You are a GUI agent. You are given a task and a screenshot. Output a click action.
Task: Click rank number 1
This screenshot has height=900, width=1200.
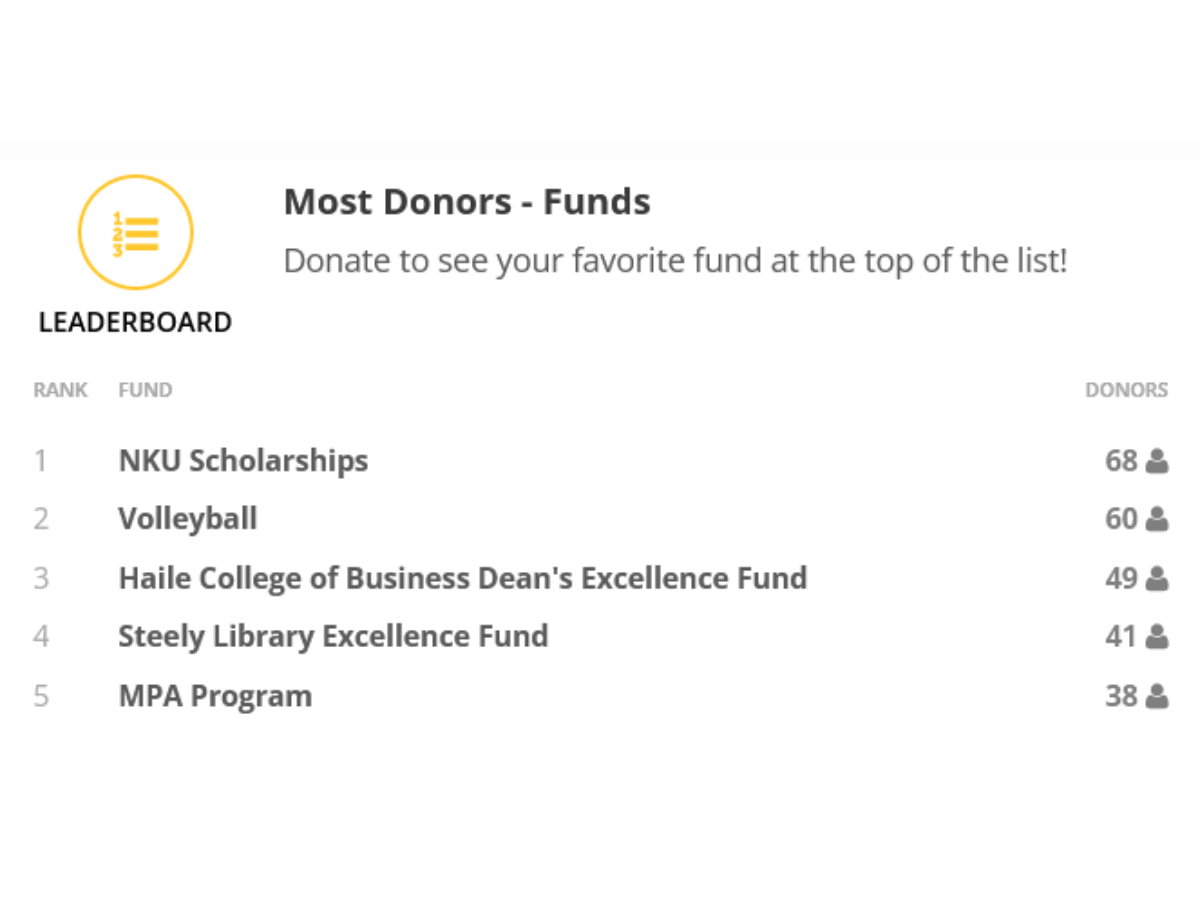(x=41, y=461)
